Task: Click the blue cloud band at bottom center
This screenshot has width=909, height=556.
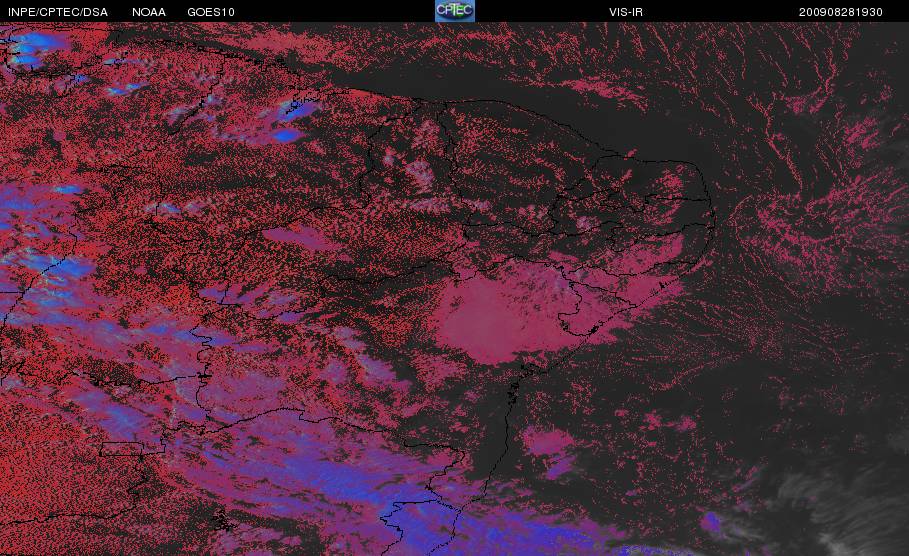Action: [420, 518]
